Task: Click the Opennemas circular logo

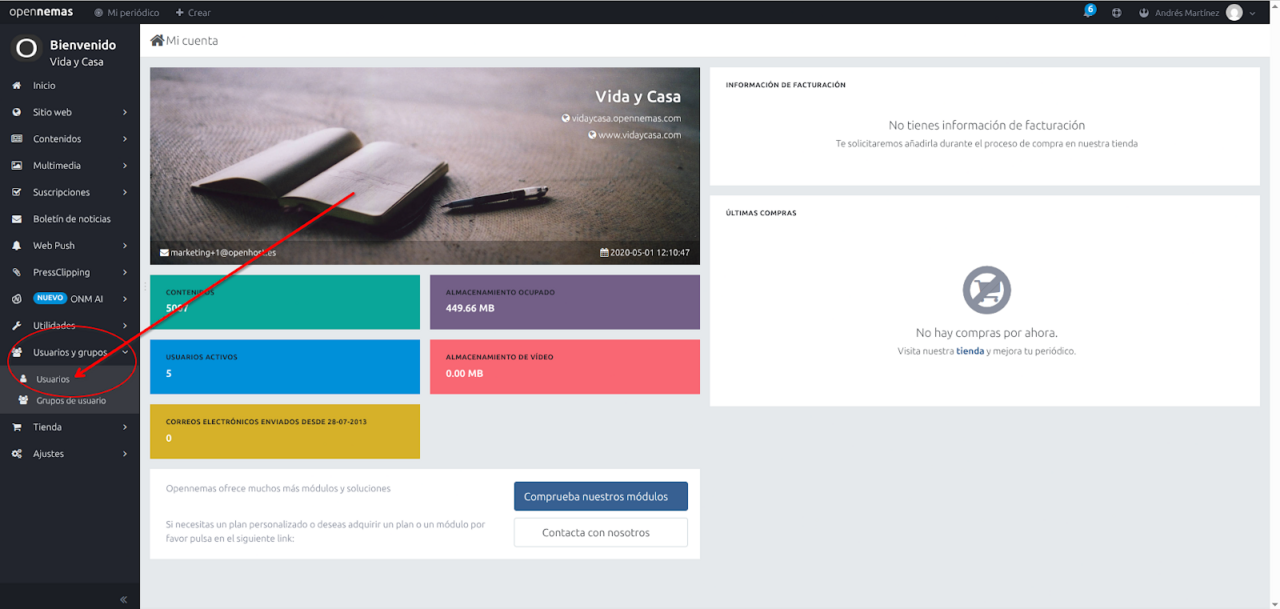Action: 26,49
